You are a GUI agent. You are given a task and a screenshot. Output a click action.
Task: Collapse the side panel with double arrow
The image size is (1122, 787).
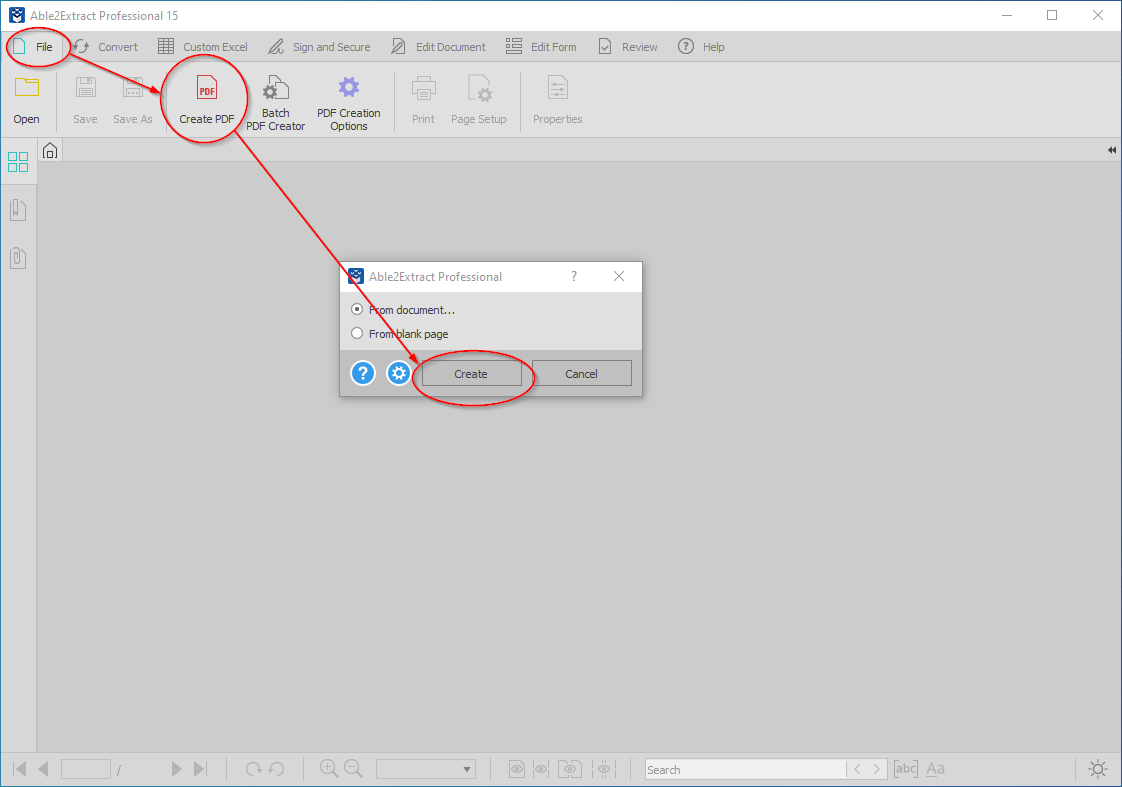(1111, 150)
